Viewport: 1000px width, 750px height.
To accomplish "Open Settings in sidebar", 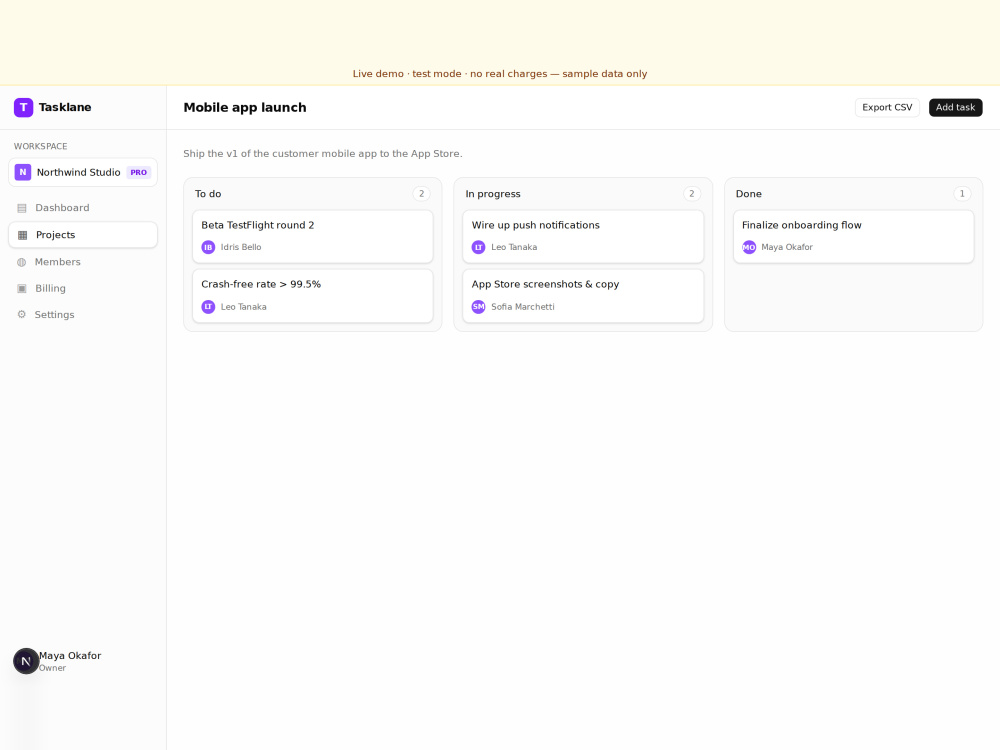I will [x=83, y=314].
